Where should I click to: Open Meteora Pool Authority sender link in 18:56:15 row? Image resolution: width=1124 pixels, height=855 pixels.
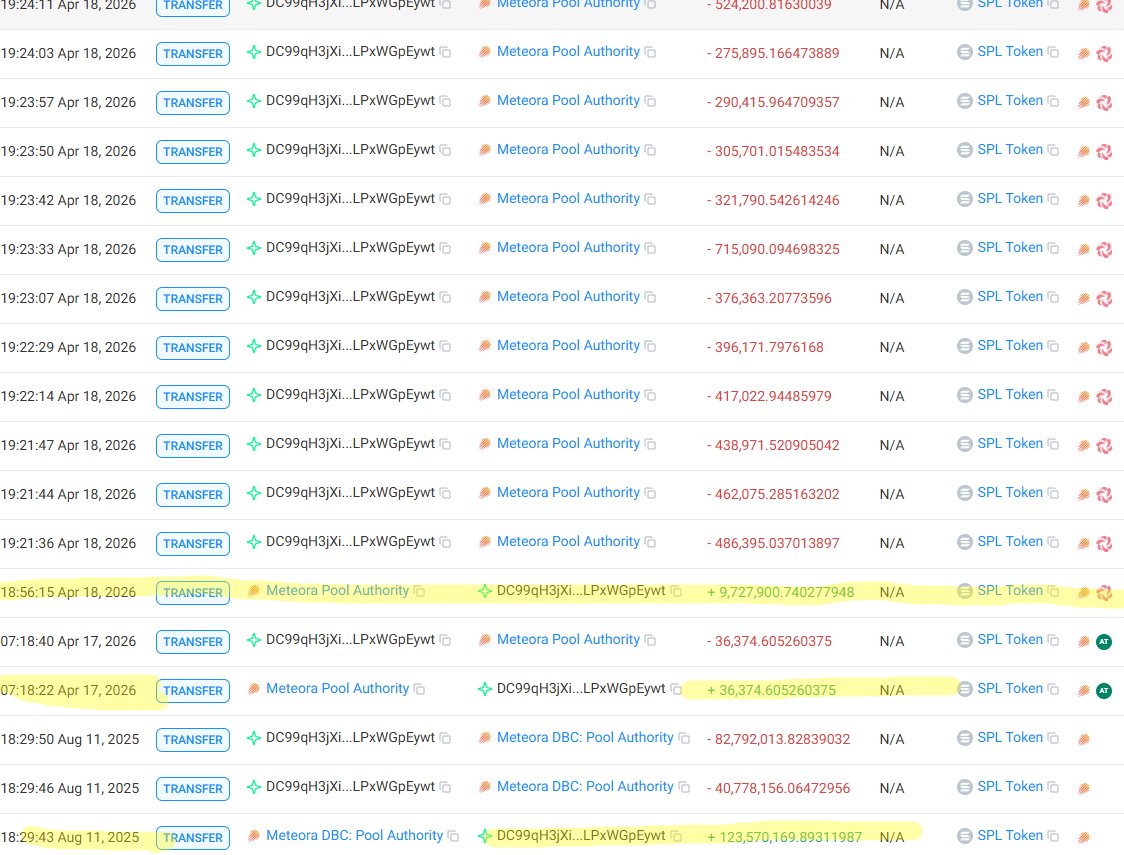[x=338, y=591]
